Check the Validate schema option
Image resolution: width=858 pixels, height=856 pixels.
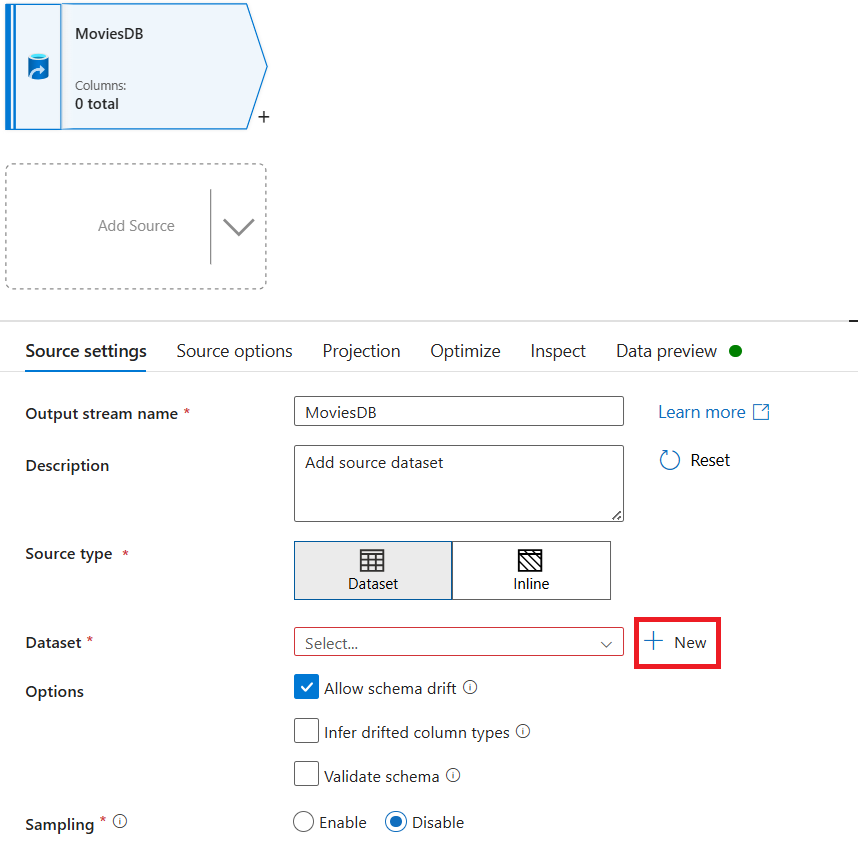tap(307, 774)
